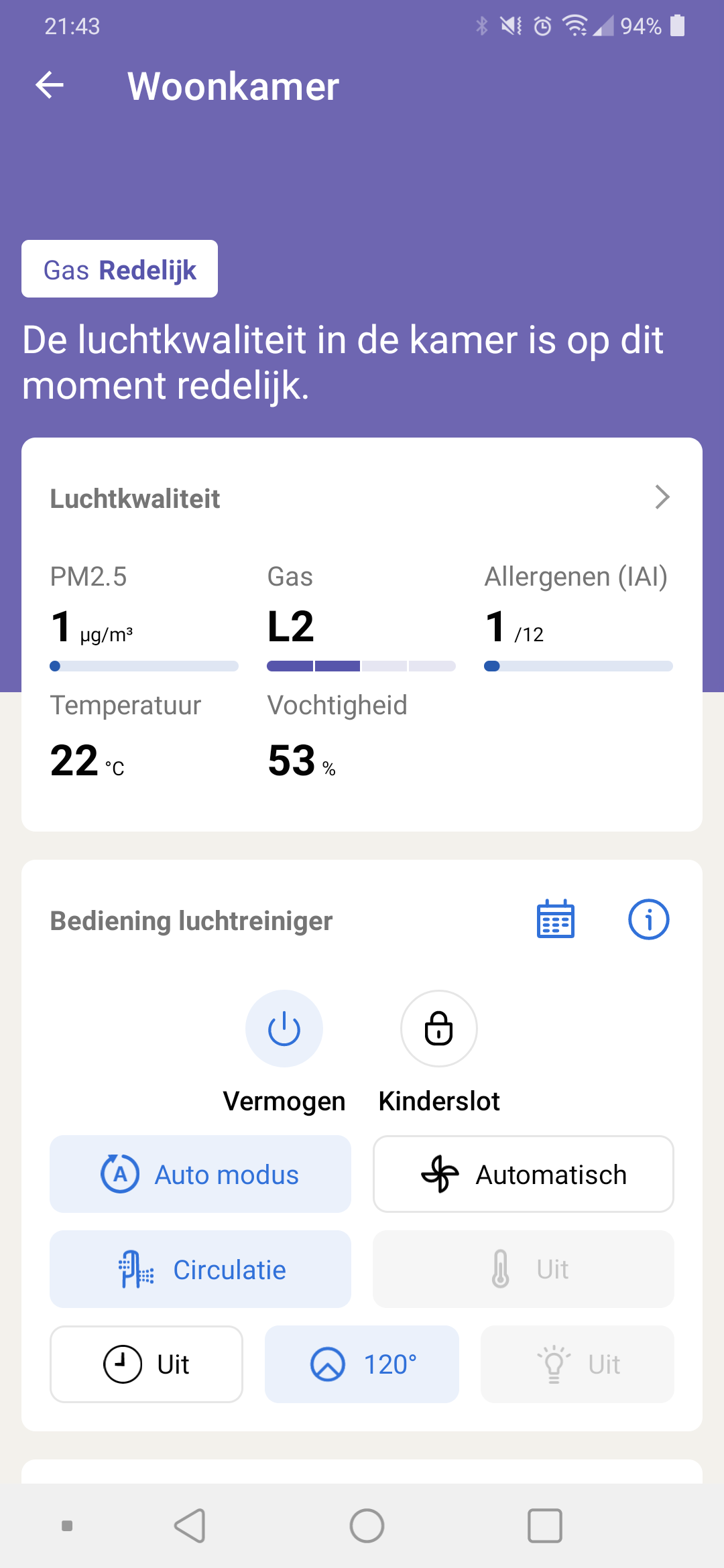Tap the Android back triangle button
The image size is (724, 1568).
click(190, 1526)
